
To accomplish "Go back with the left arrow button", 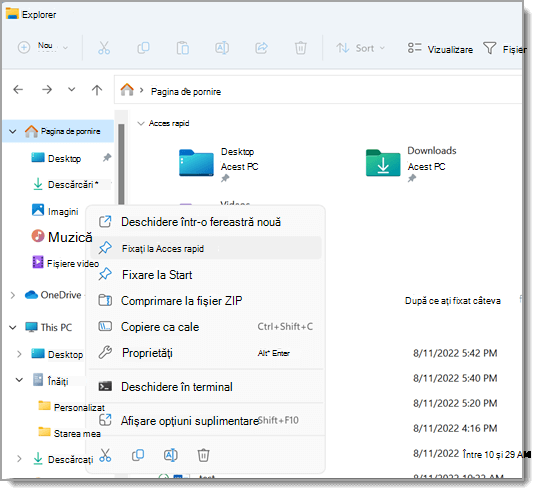I will click(x=18, y=90).
